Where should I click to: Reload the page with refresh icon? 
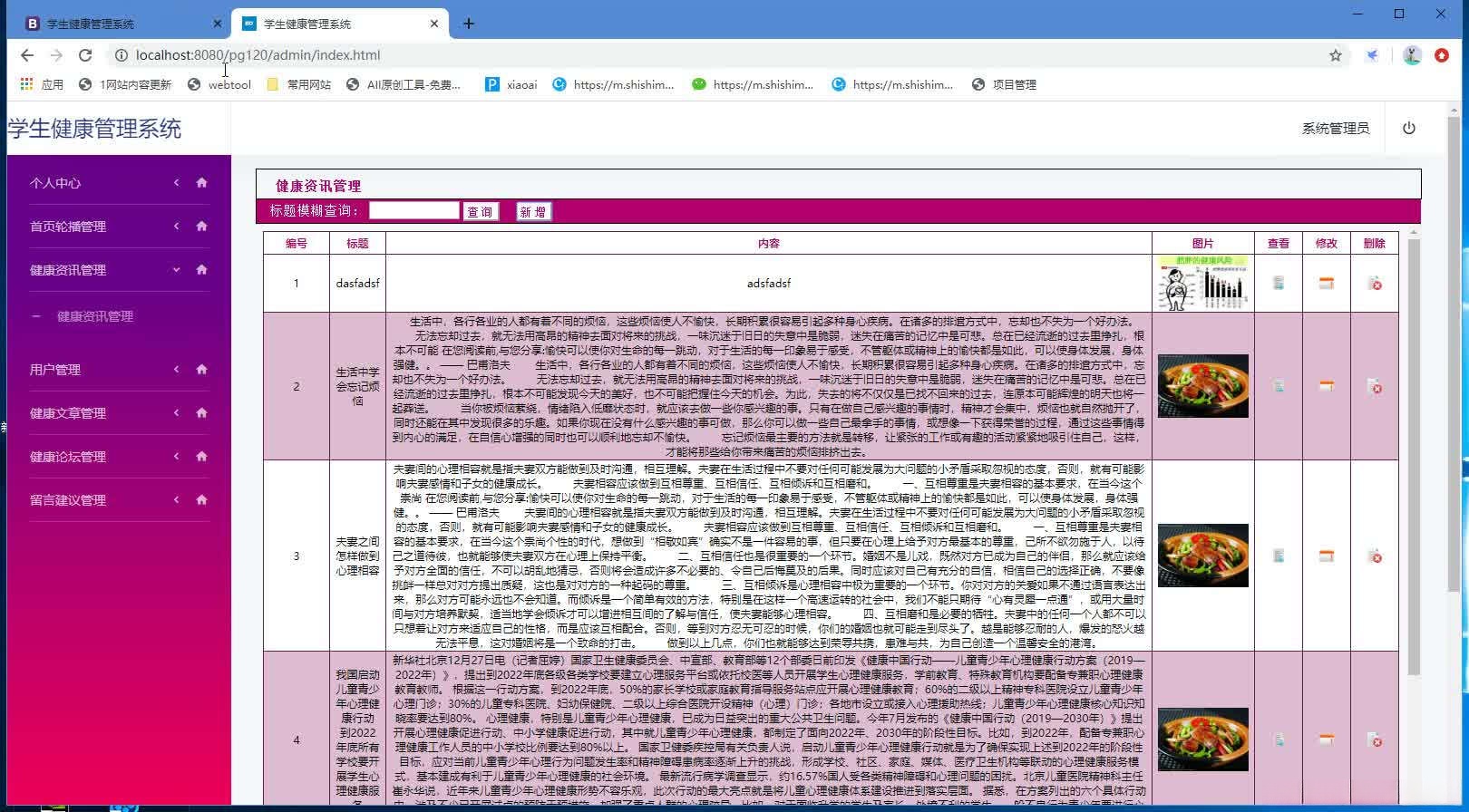point(85,55)
